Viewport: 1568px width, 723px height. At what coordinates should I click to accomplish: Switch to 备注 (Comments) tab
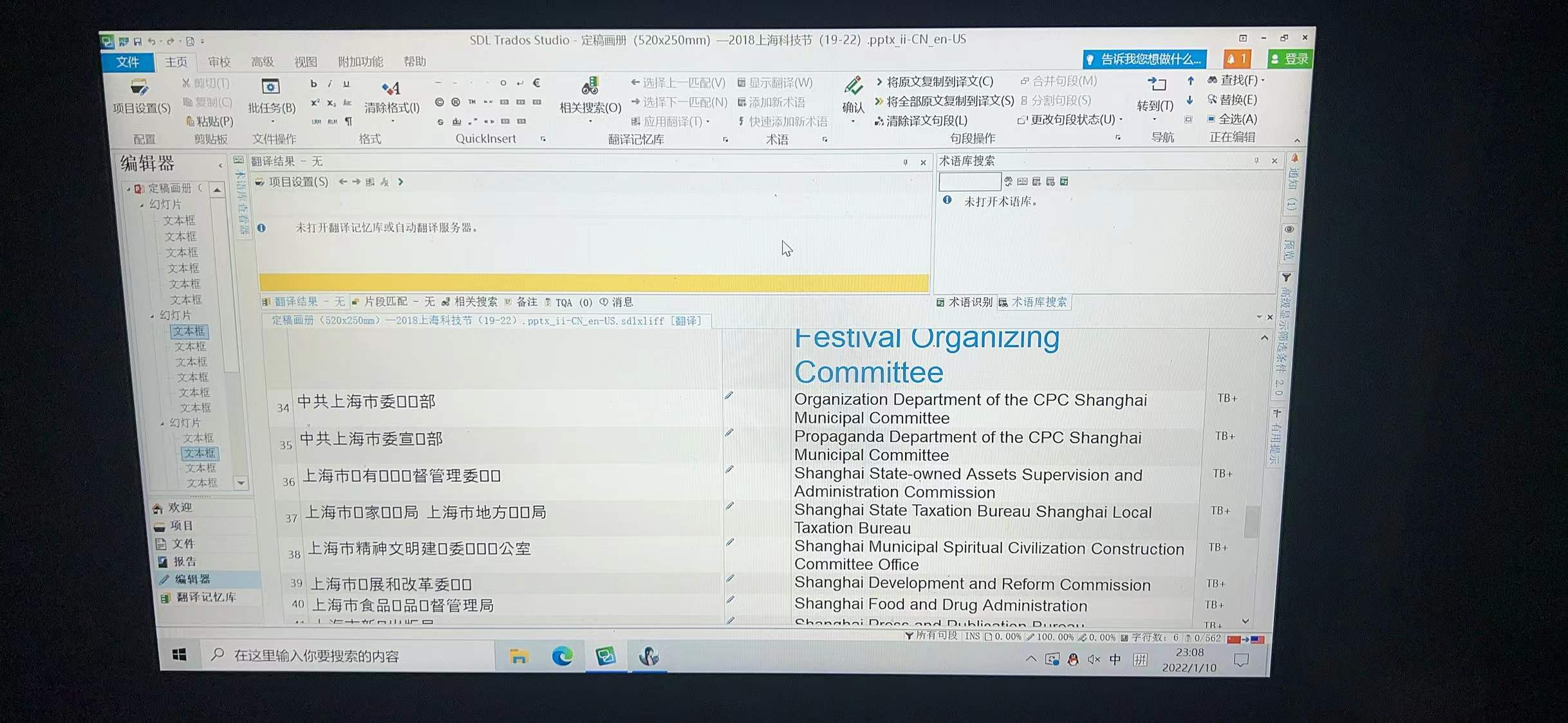(x=521, y=302)
